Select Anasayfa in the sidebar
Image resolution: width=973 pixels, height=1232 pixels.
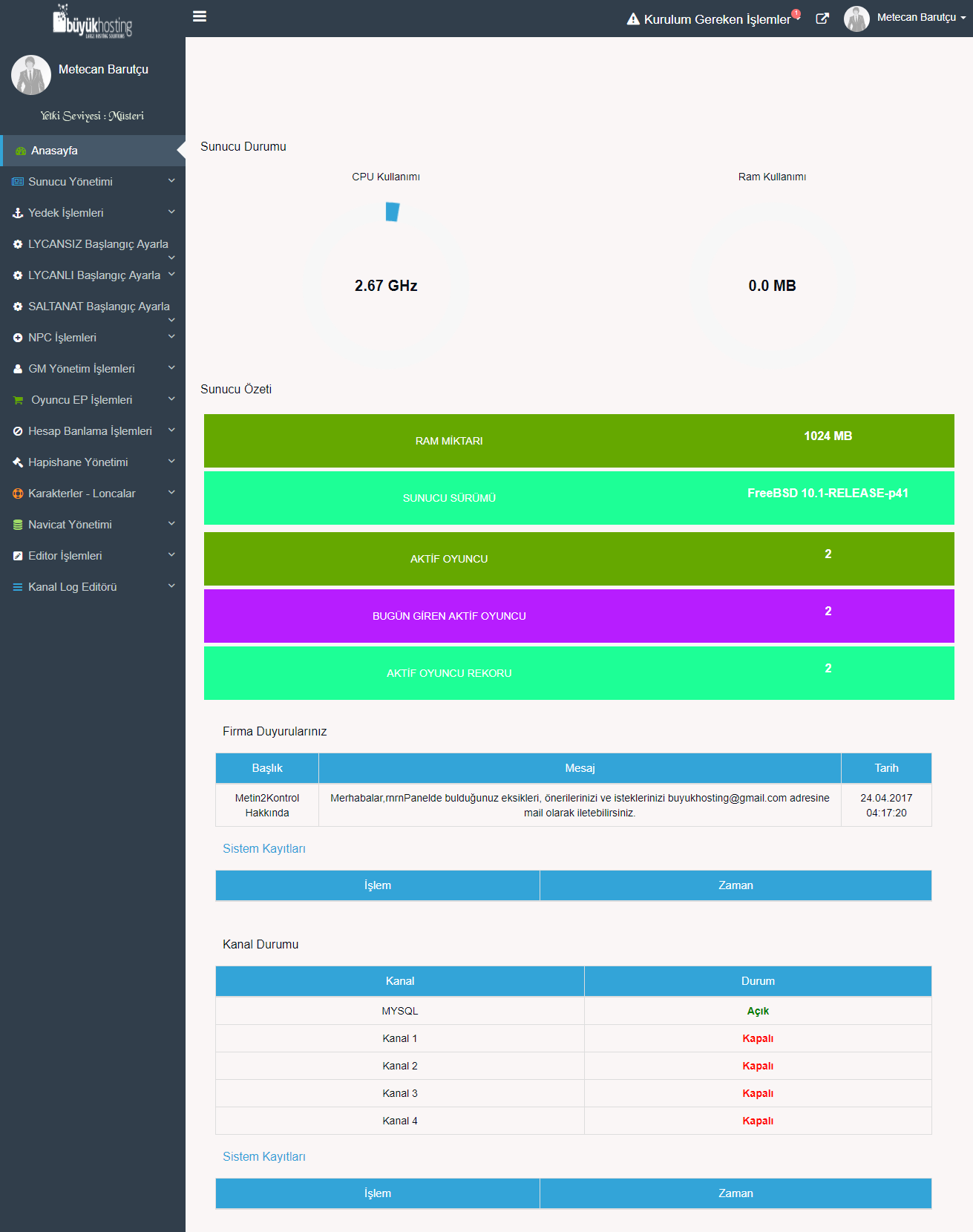pyautogui.click(x=54, y=151)
